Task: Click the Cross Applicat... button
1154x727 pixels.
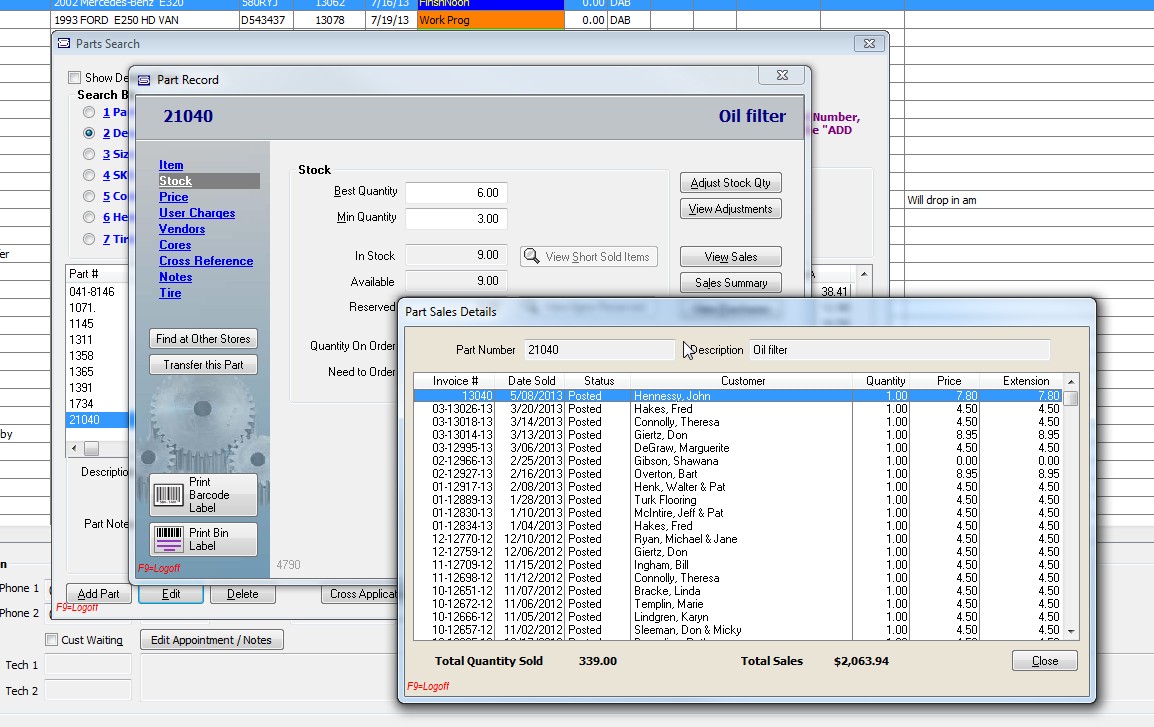Action: coord(360,594)
